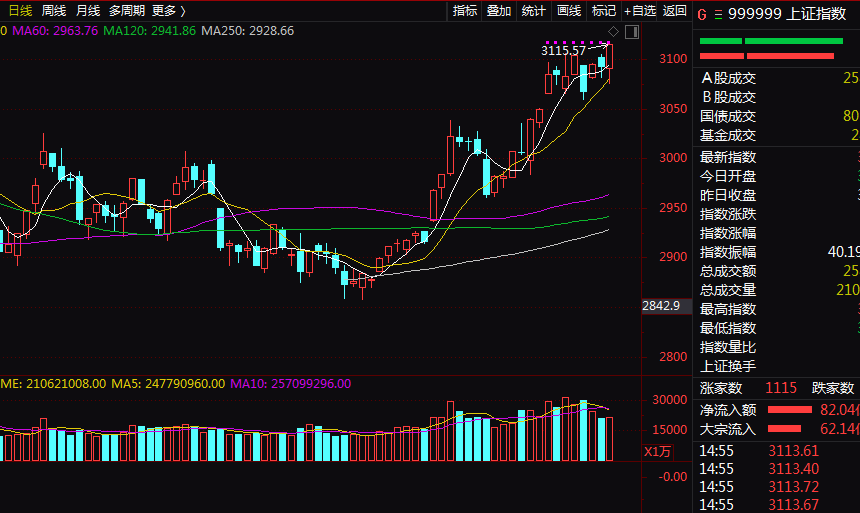Switch to the 日线 daily chart tab
The width and height of the screenshot is (860, 513).
20,10
